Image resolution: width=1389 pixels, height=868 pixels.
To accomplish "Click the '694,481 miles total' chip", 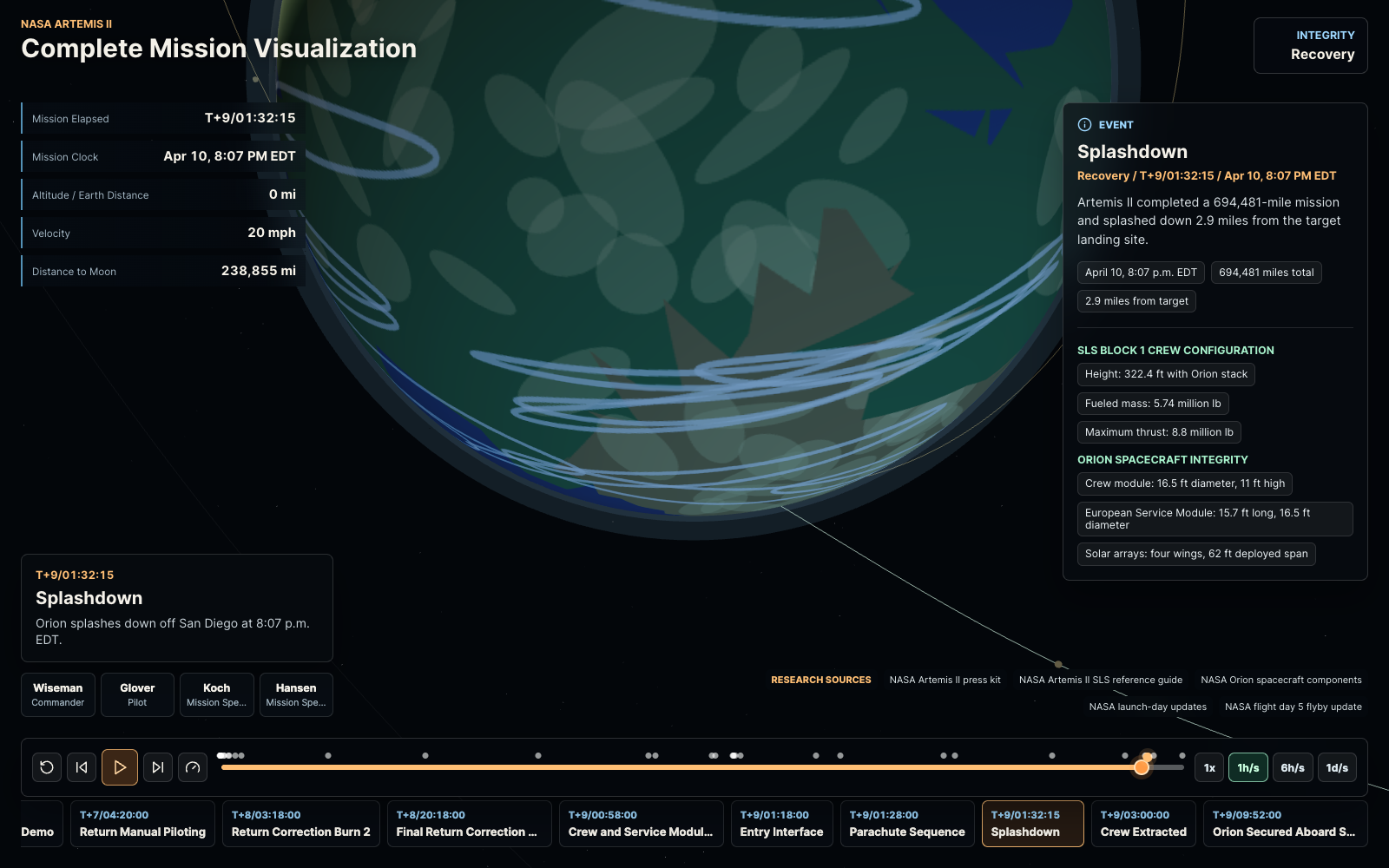I will 1267,273.
